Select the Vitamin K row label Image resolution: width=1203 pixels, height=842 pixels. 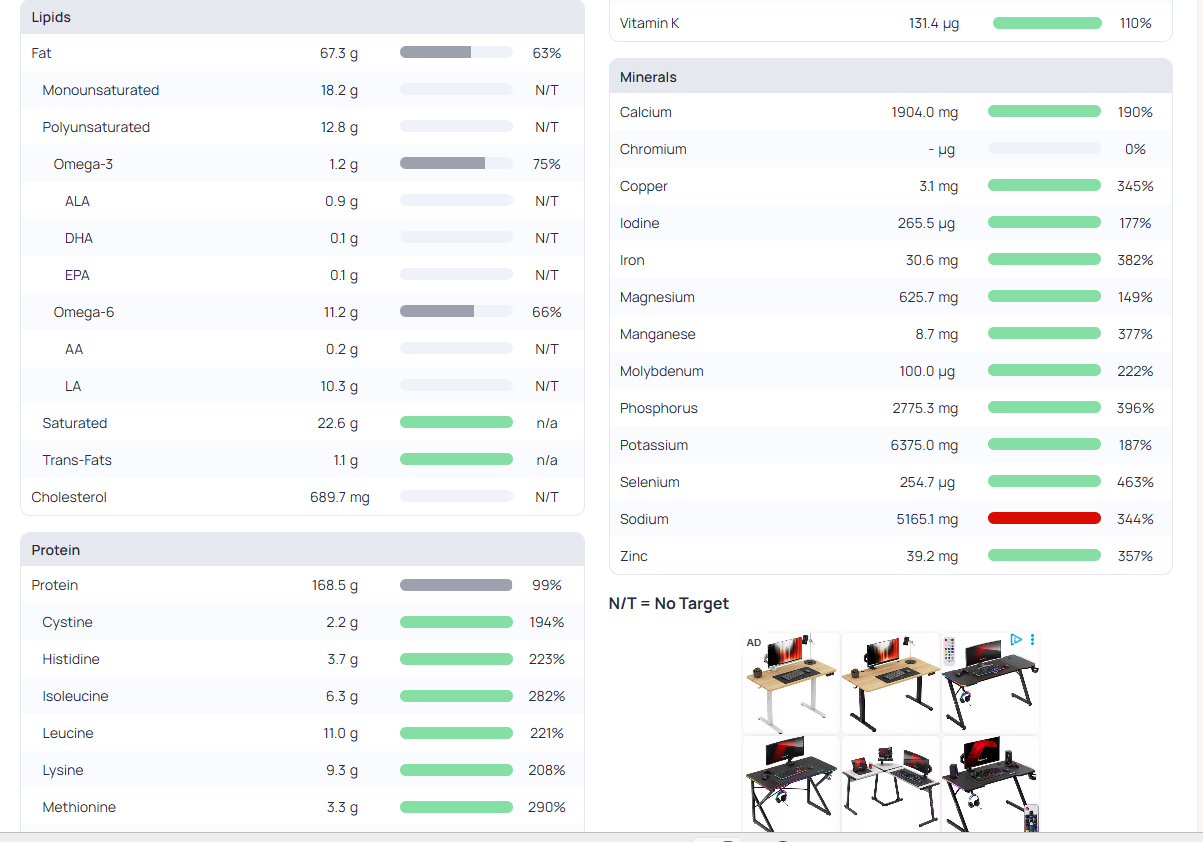649,23
